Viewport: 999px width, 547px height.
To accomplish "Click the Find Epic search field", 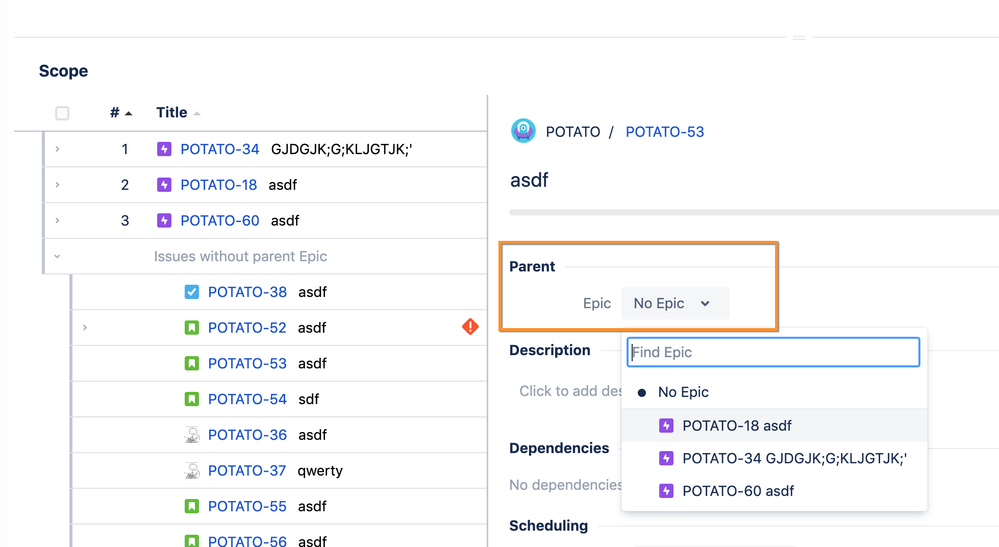I will point(773,352).
